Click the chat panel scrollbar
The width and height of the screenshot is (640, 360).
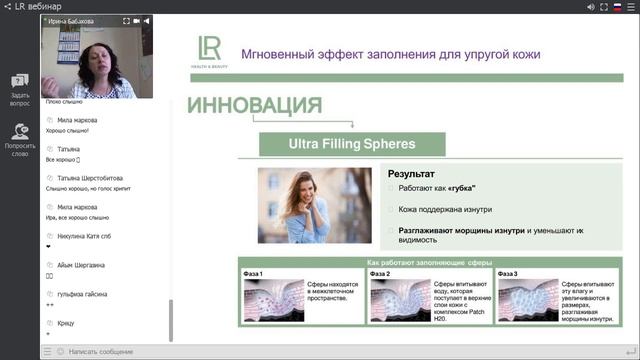coord(171,321)
